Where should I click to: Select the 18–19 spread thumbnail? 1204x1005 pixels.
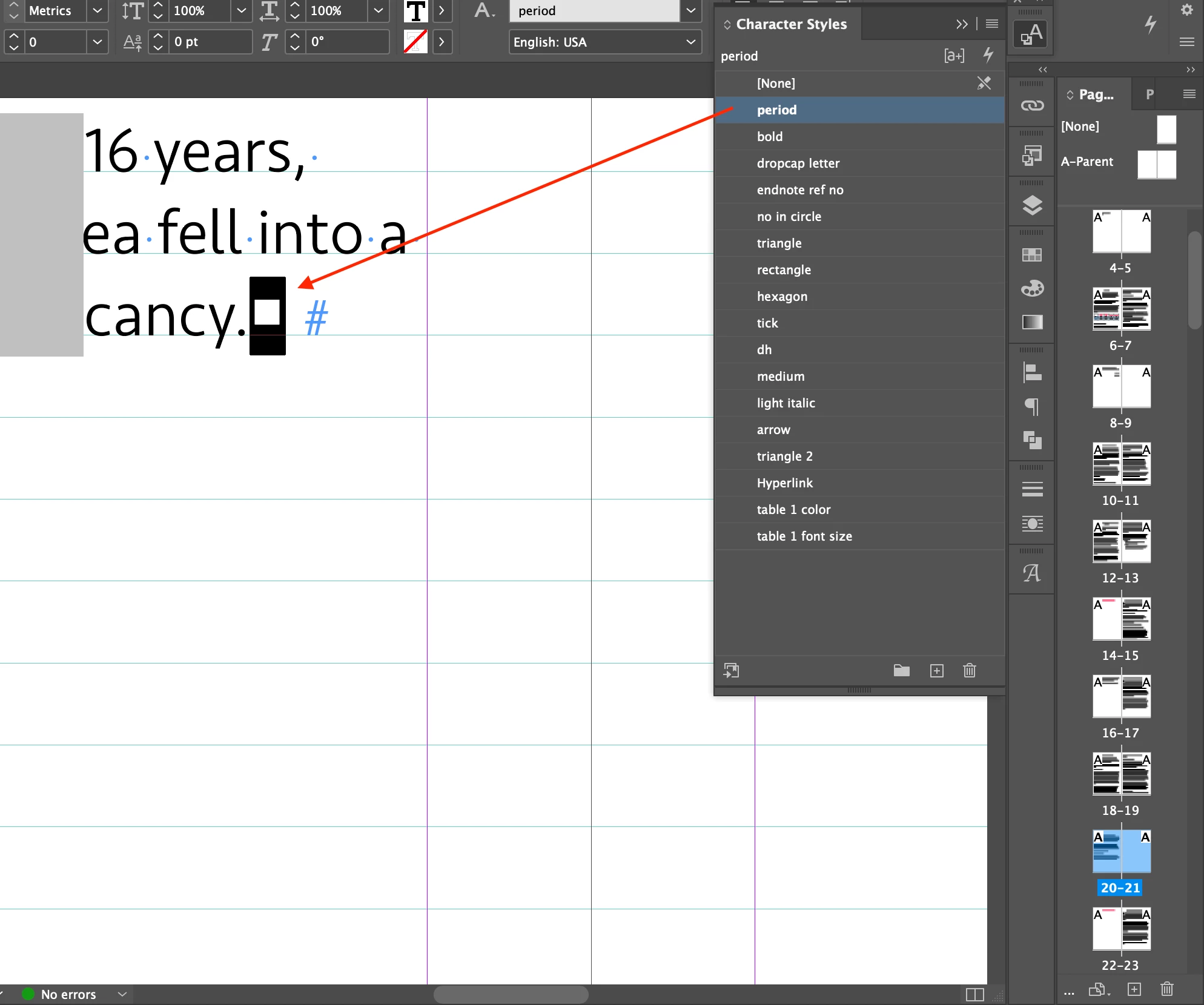1121,774
